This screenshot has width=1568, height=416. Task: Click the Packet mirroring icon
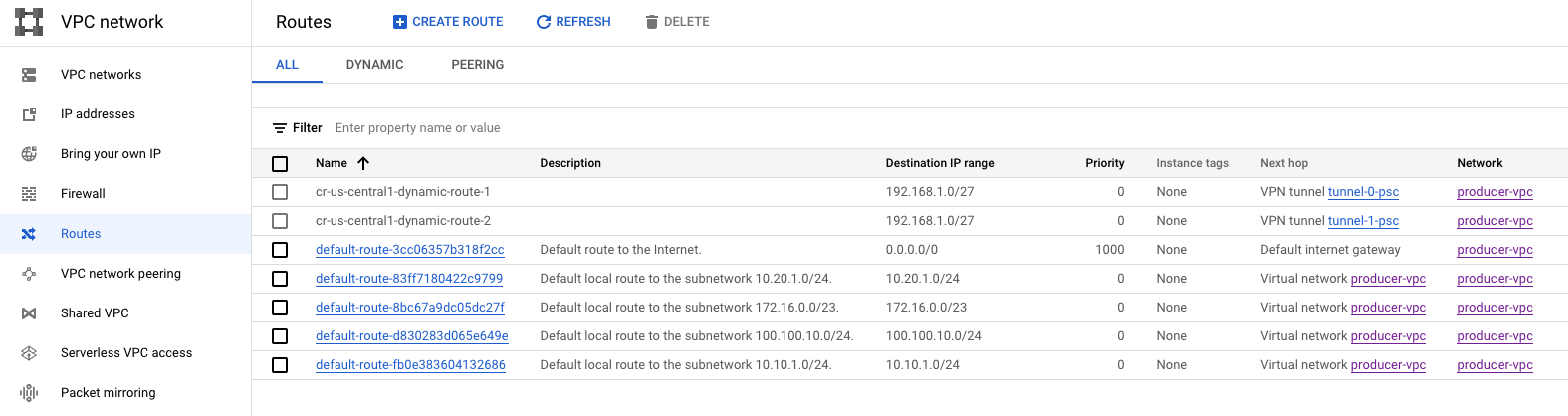[x=29, y=393]
